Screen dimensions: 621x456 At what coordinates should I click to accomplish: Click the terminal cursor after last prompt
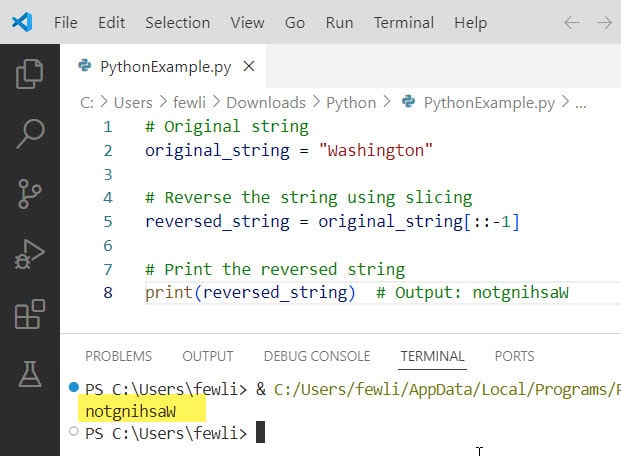click(260, 432)
